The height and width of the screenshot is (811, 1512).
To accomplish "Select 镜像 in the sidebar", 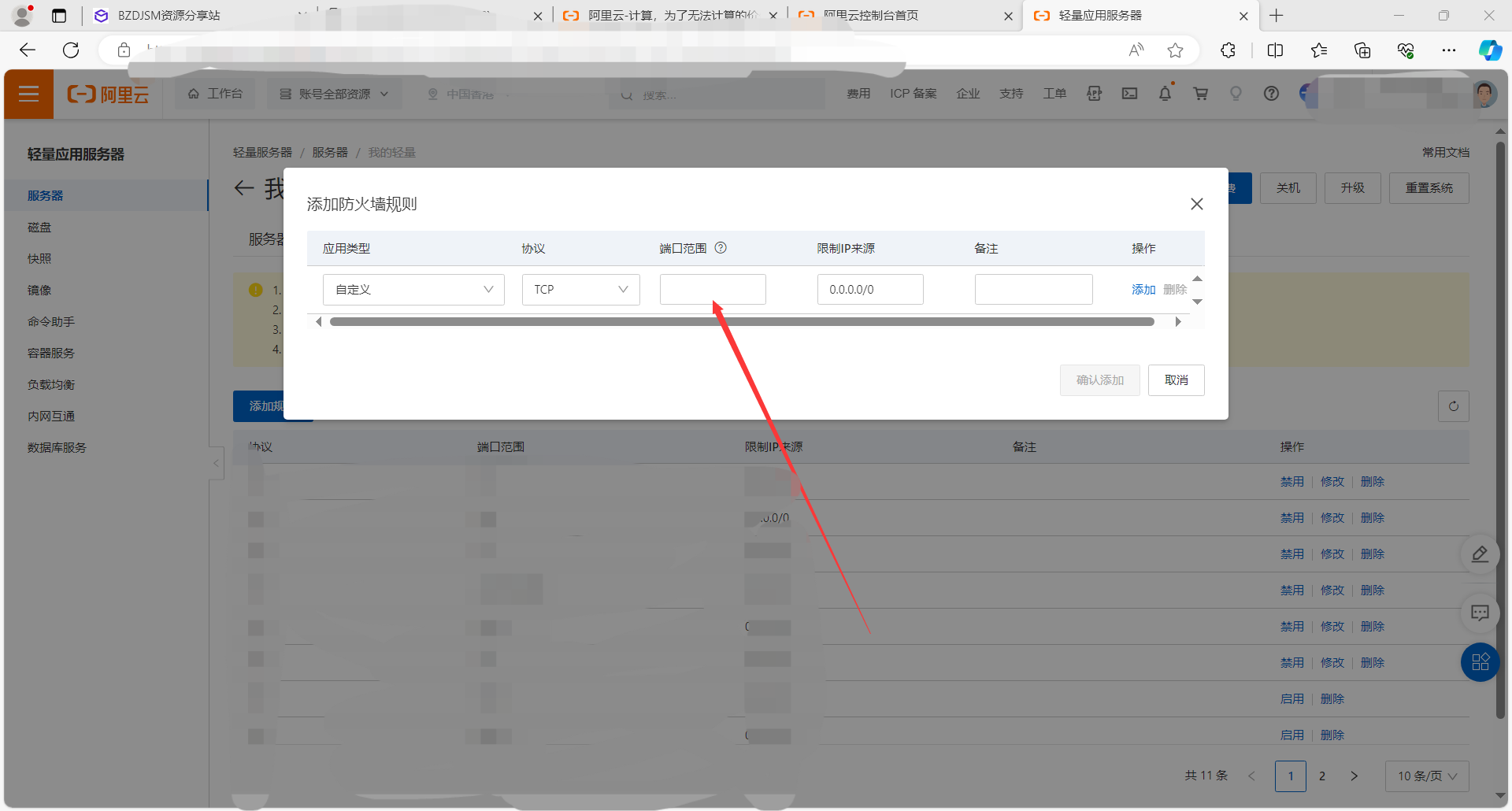I will pos(39,291).
